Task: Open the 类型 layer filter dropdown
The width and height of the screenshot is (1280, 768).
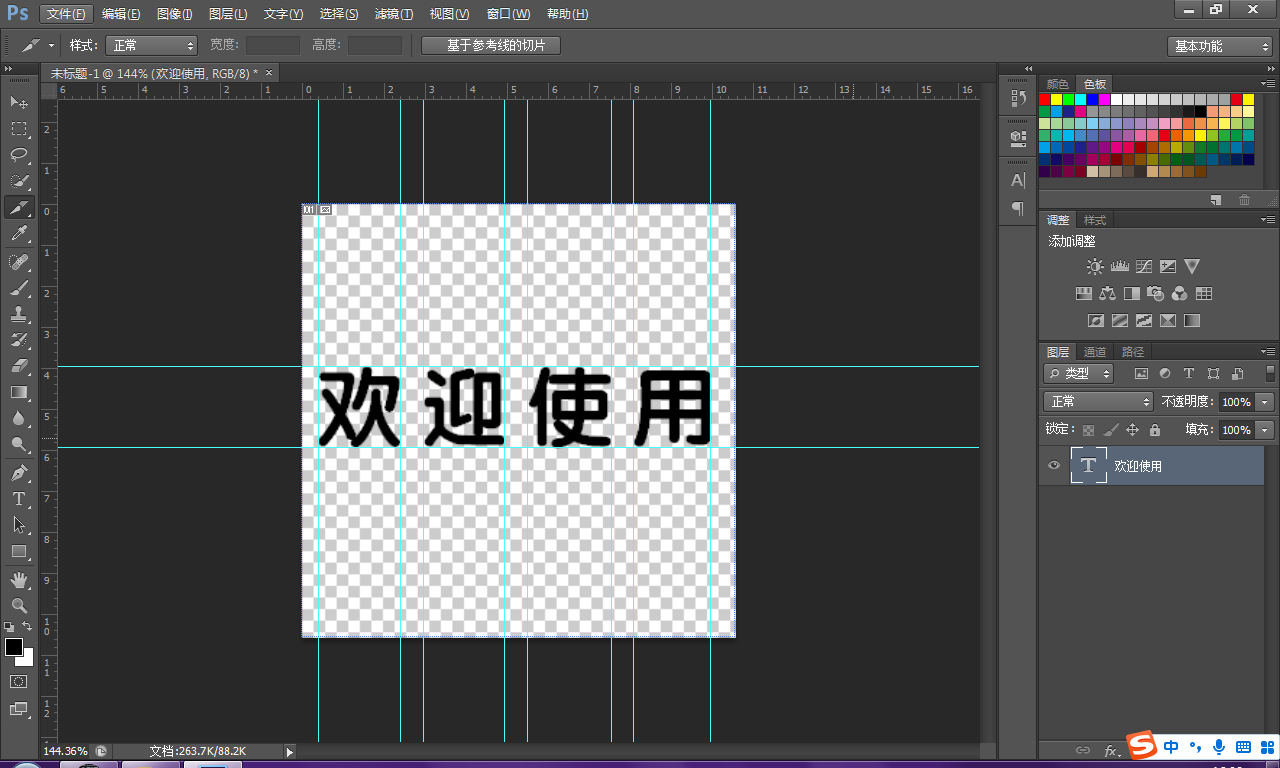Action: click(x=1080, y=373)
